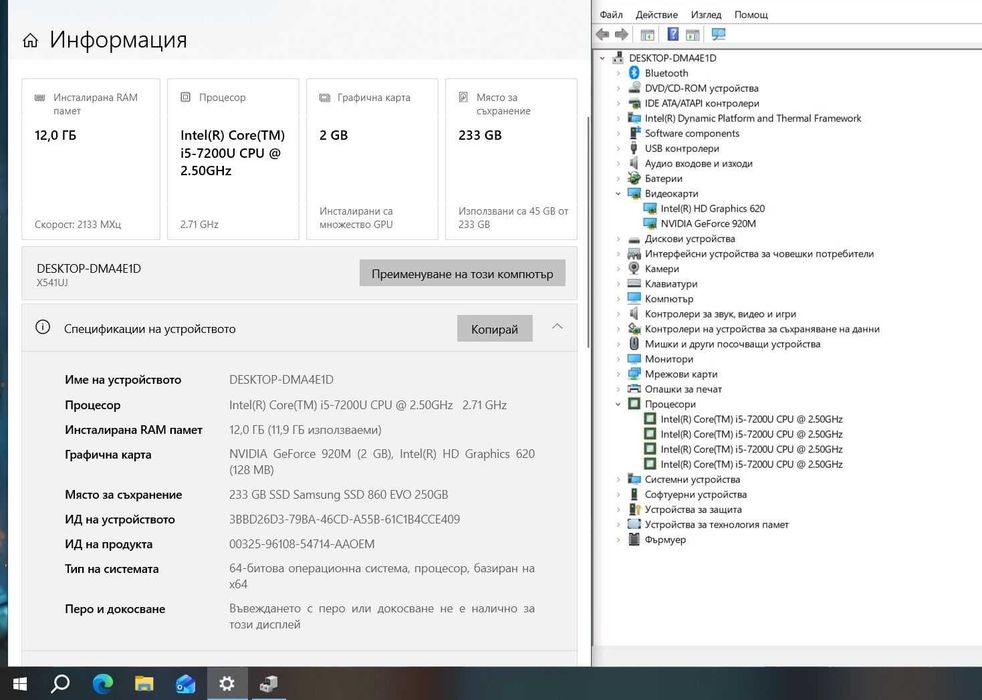Viewport: 982px width, 700px height.
Task: Select the USB контролери plug icon
Action: coord(634,148)
